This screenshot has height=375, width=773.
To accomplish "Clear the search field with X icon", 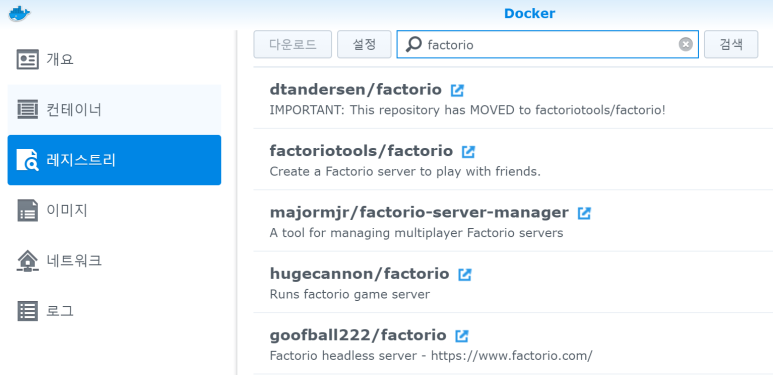I will click(685, 45).
